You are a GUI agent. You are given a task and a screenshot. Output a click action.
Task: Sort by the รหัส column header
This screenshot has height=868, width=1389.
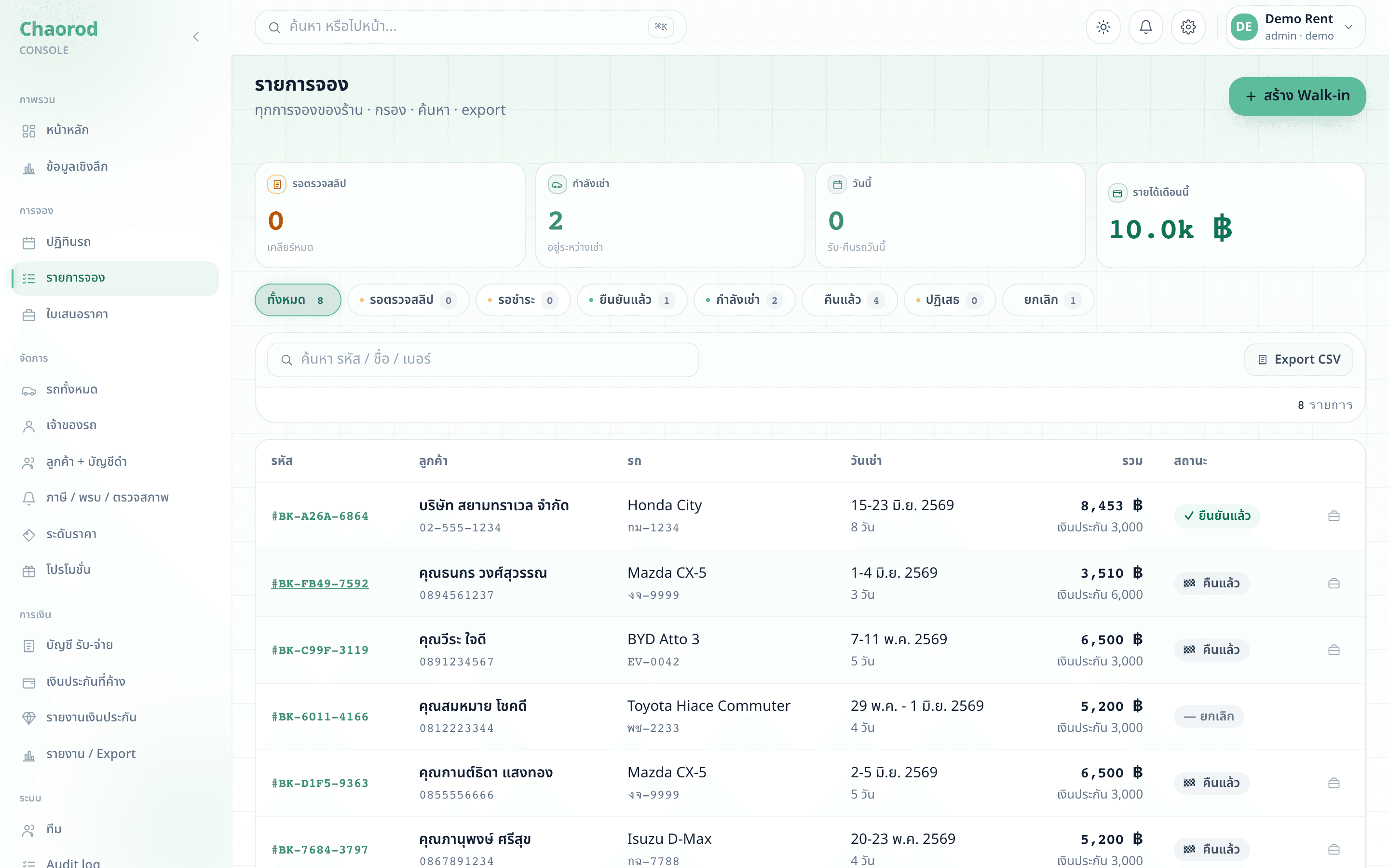282,461
